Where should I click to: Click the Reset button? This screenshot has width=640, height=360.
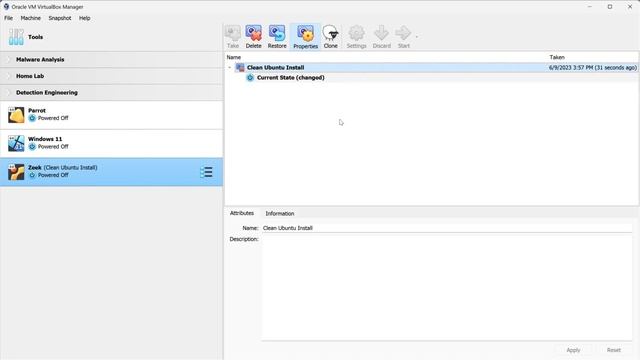[613, 350]
